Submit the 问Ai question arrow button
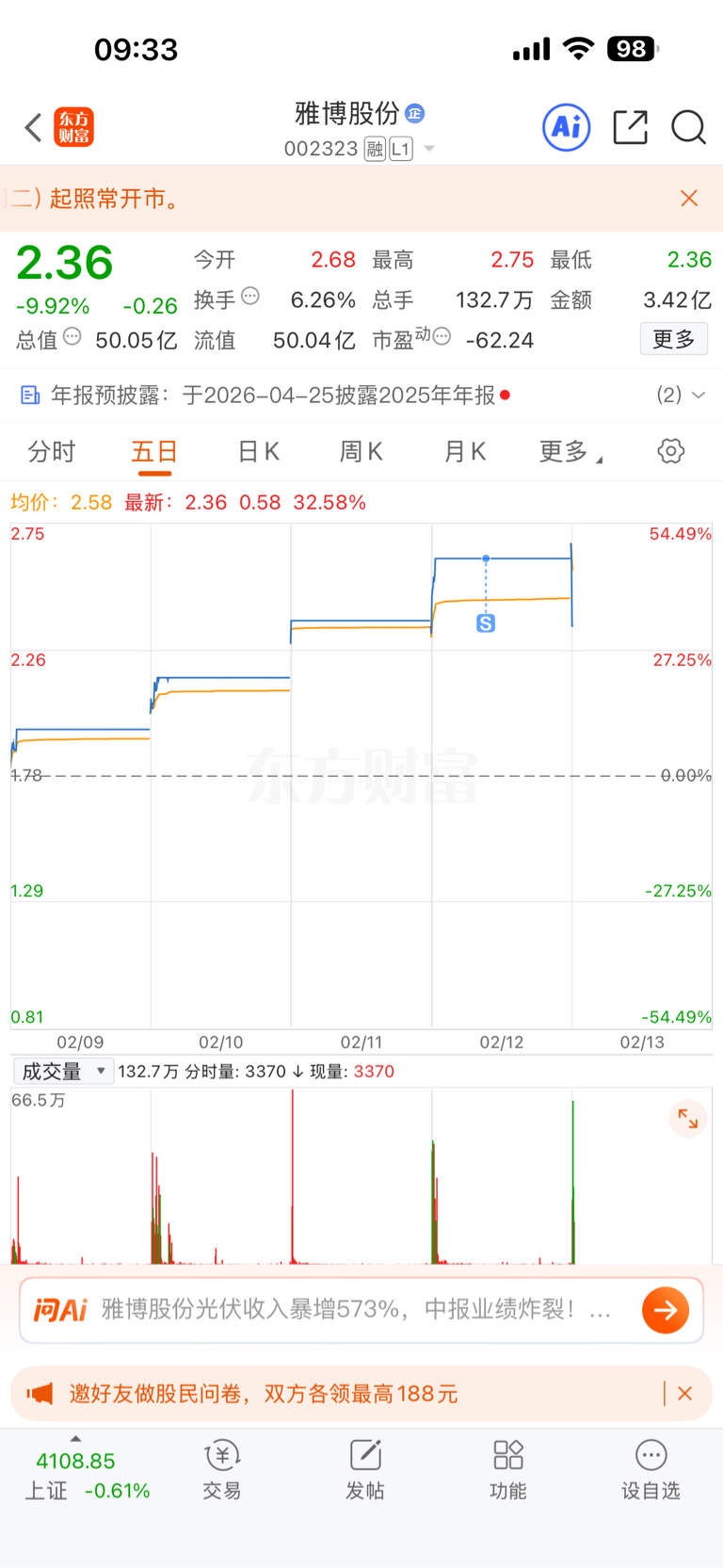Screen dimensions: 723x1568 coord(666,1310)
